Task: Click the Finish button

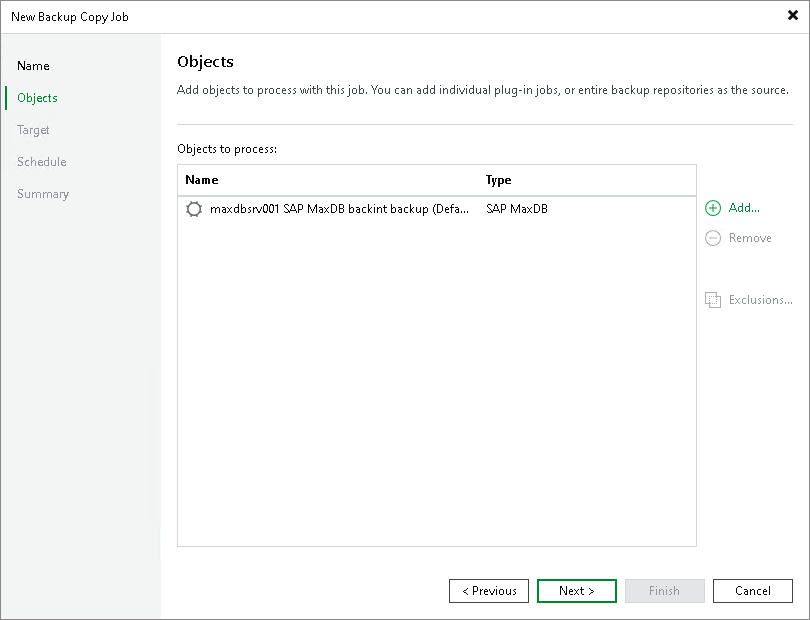Action: (664, 591)
